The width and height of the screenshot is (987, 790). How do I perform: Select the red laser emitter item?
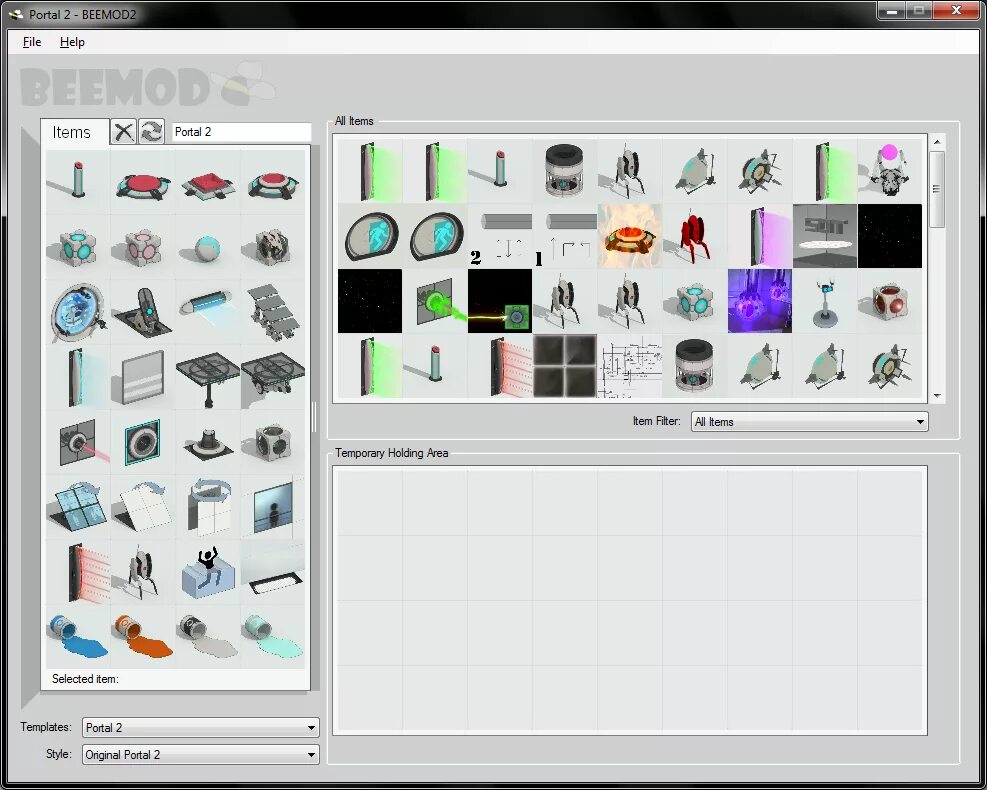point(77,441)
